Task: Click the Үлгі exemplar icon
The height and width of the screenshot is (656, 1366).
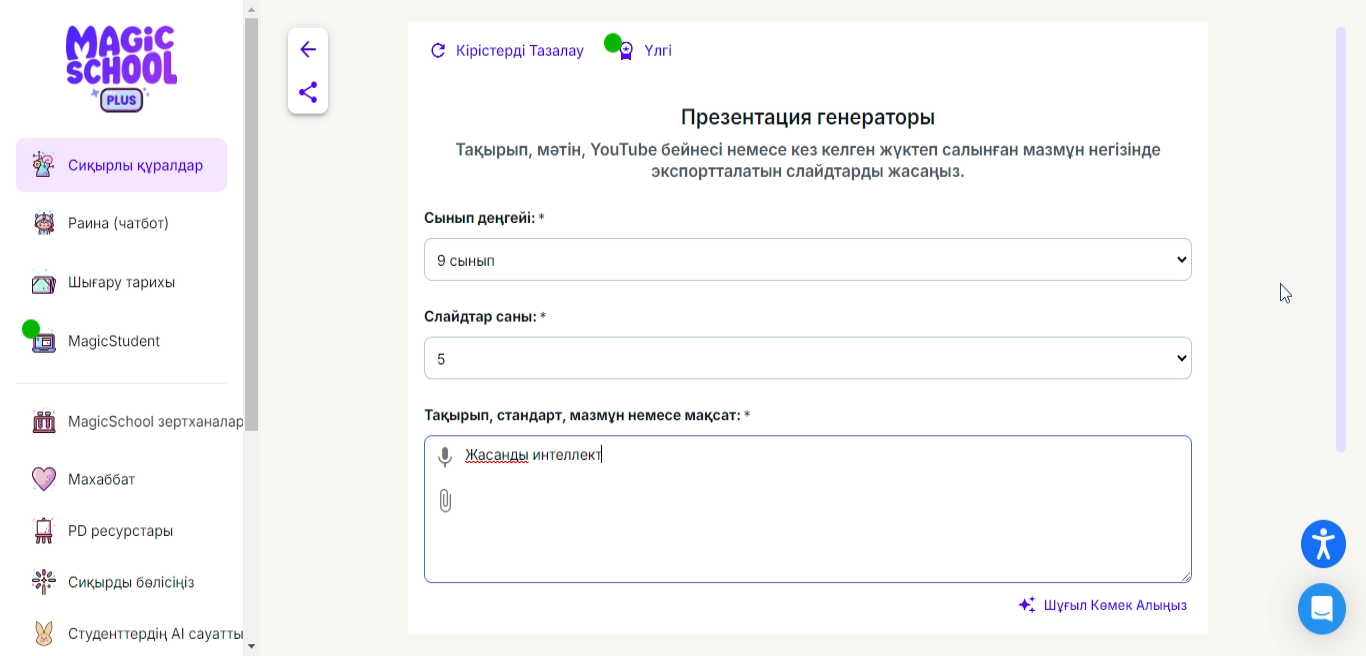Action: pyautogui.click(x=626, y=50)
